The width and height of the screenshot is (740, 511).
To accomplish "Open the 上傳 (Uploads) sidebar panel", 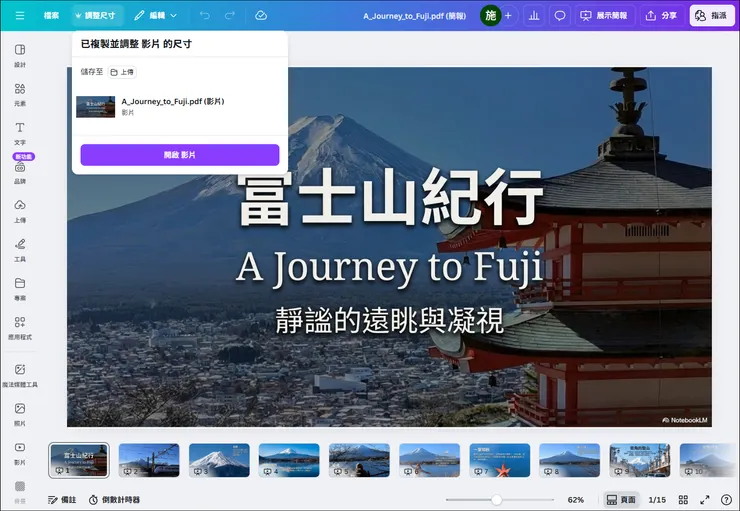I will pyautogui.click(x=20, y=211).
